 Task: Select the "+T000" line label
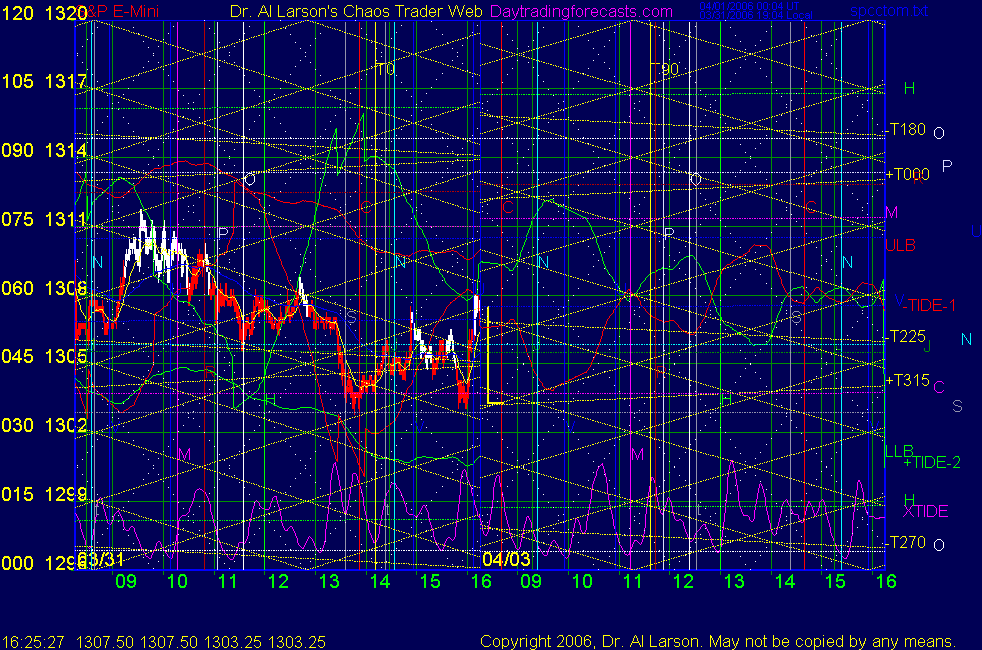tap(907, 174)
